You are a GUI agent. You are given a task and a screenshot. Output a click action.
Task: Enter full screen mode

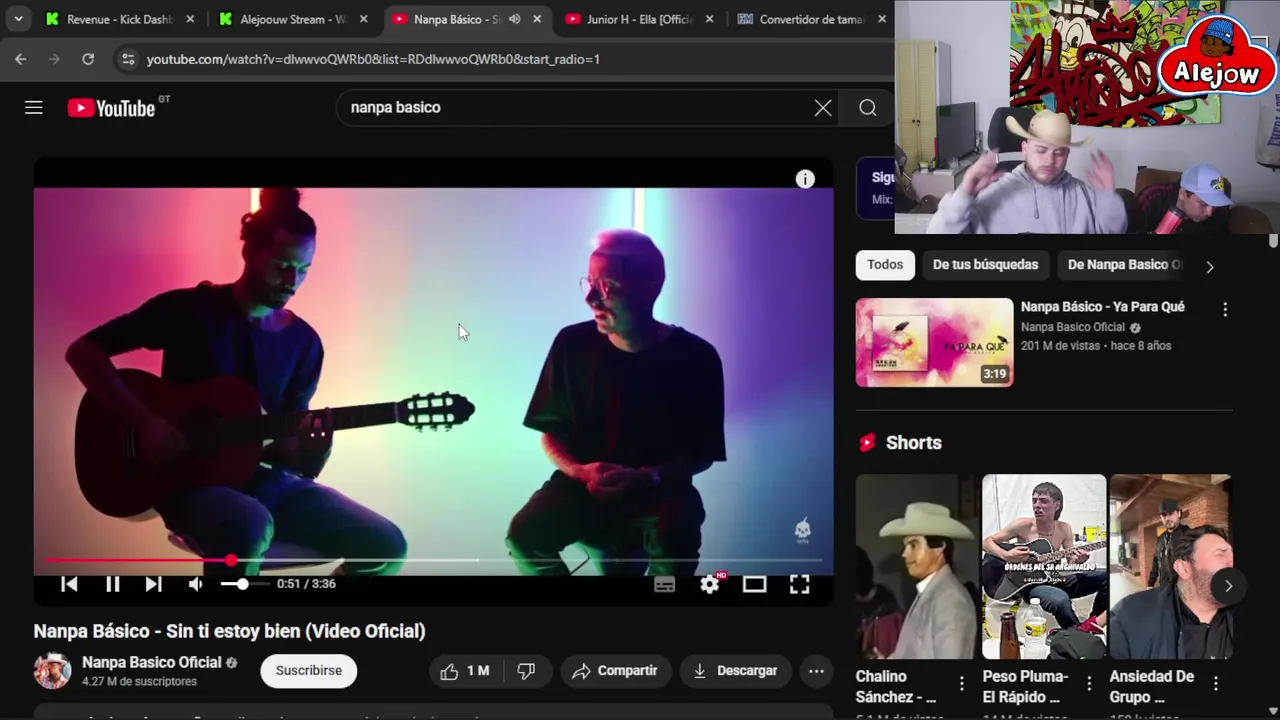point(799,584)
